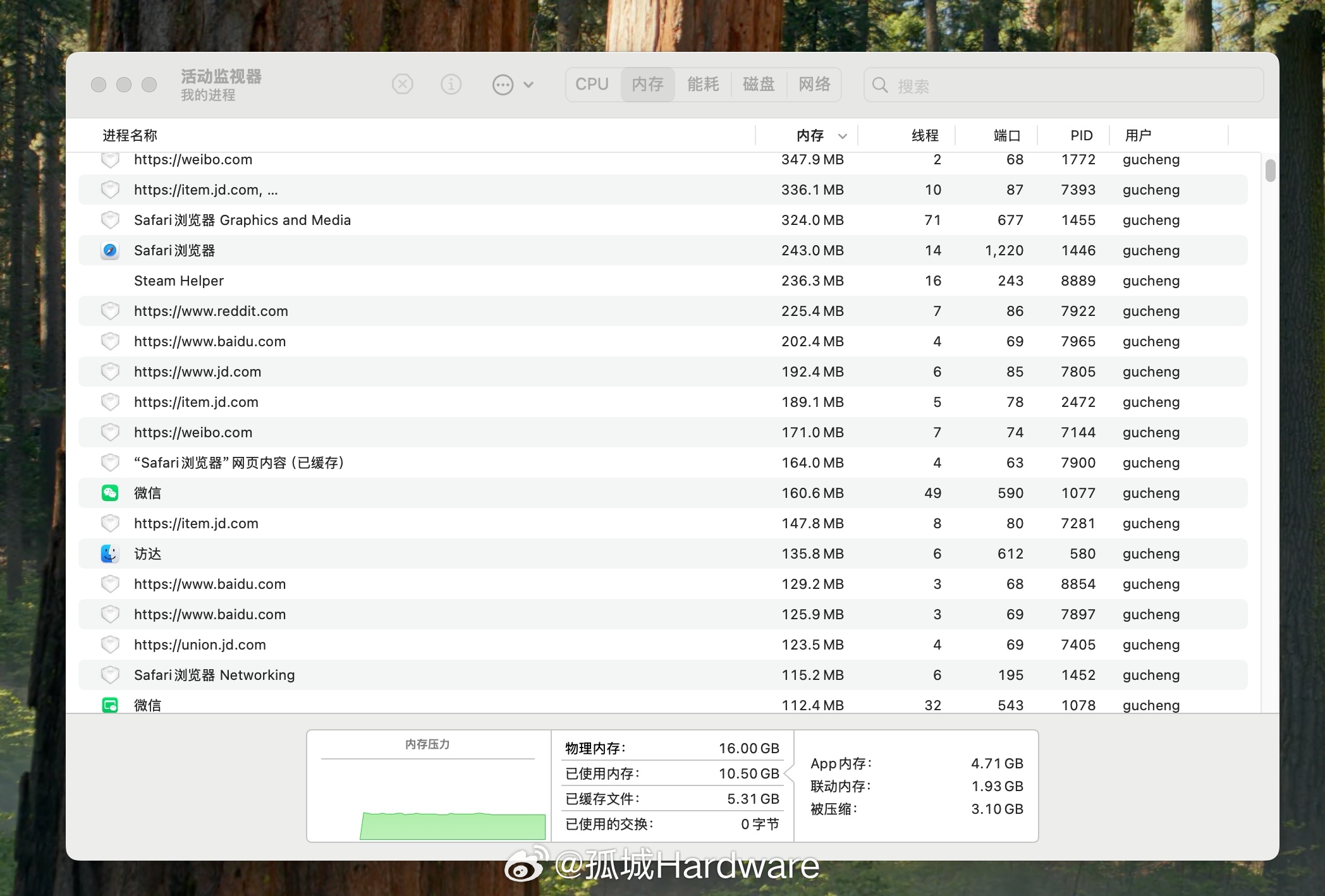Click the 115.2 MB value for Safari Networking
1325x896 pixels.
pyautogui.click(x=812, y=675)
